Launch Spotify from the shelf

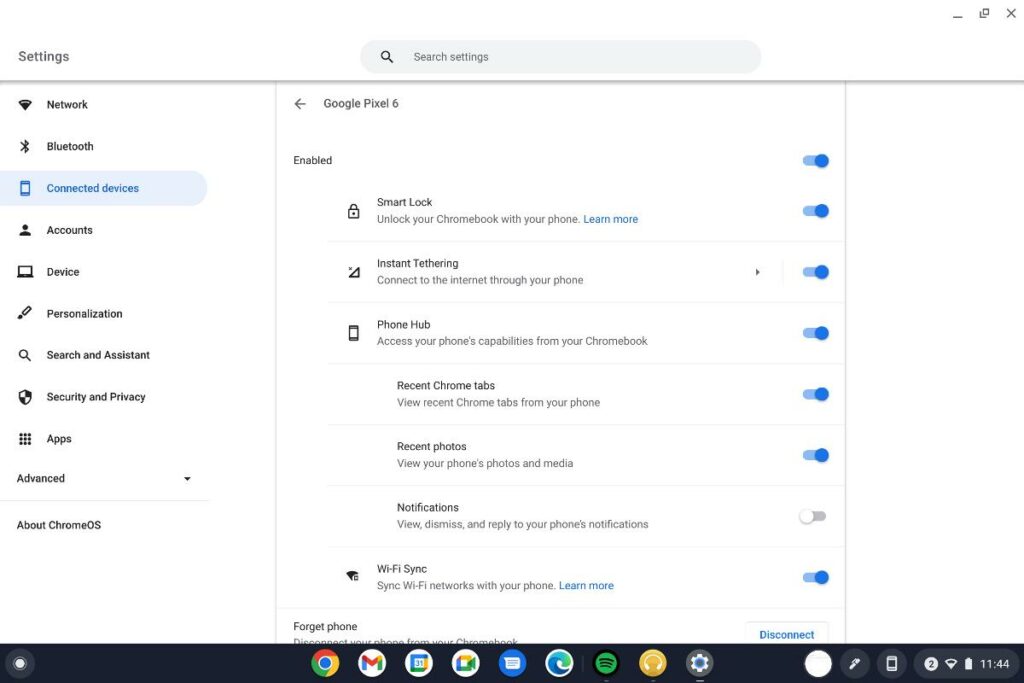pos(605,663)
